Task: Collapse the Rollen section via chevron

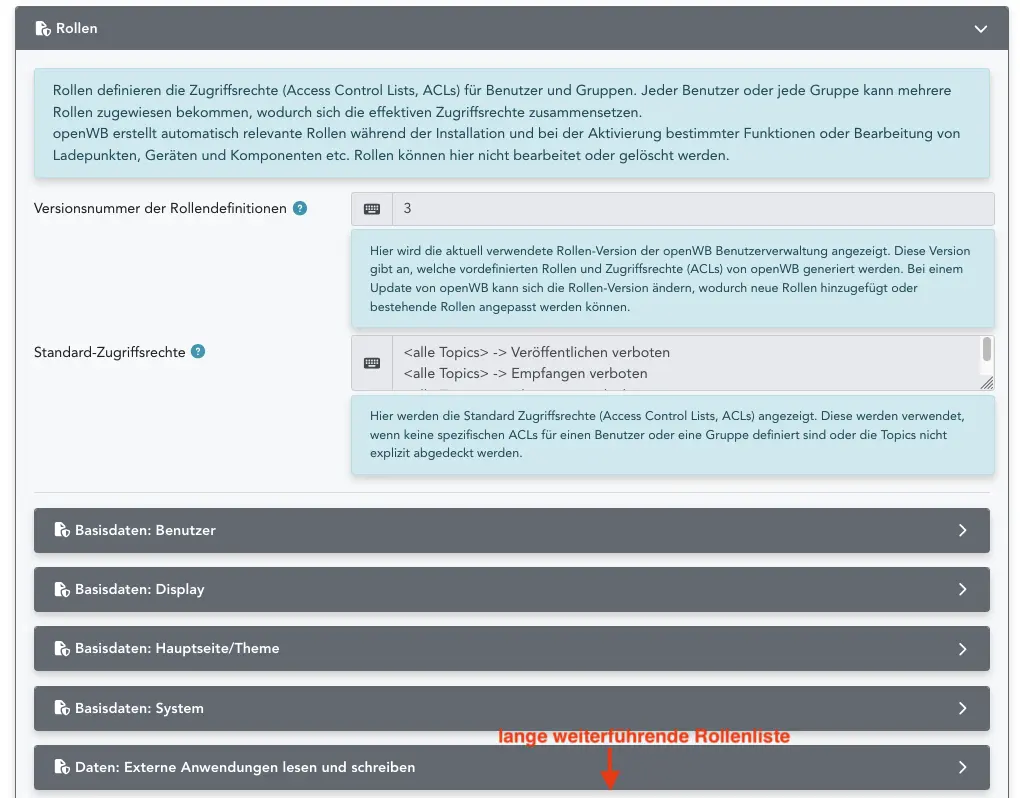Action: click(x=981, y=29)
